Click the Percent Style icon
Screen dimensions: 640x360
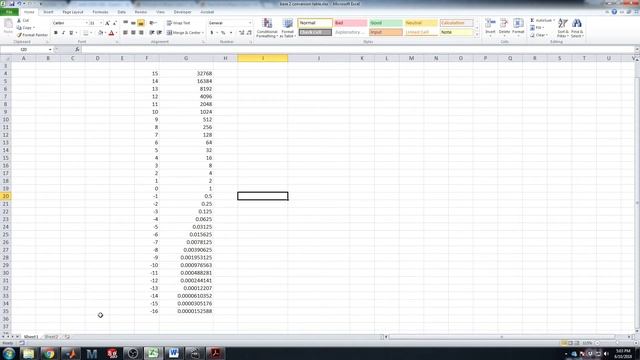(x=223, y=33)
